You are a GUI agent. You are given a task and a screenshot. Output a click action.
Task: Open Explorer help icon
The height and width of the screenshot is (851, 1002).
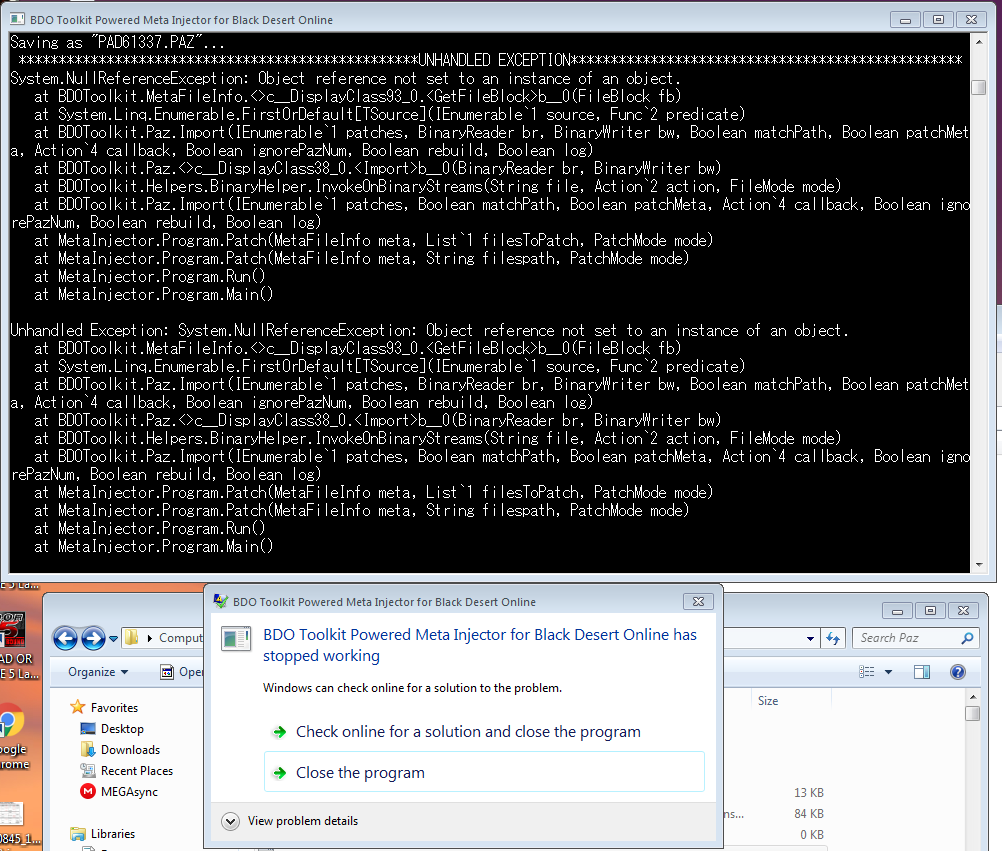point(957,672)
